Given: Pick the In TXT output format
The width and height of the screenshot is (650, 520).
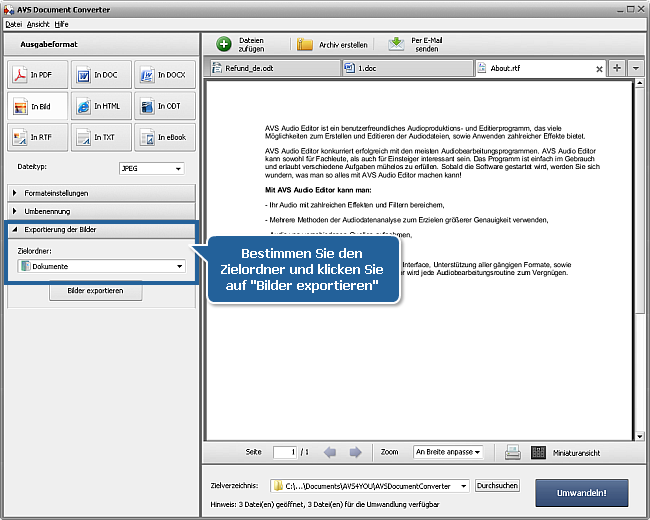Looking at the screenshot, I should point(101,137).
